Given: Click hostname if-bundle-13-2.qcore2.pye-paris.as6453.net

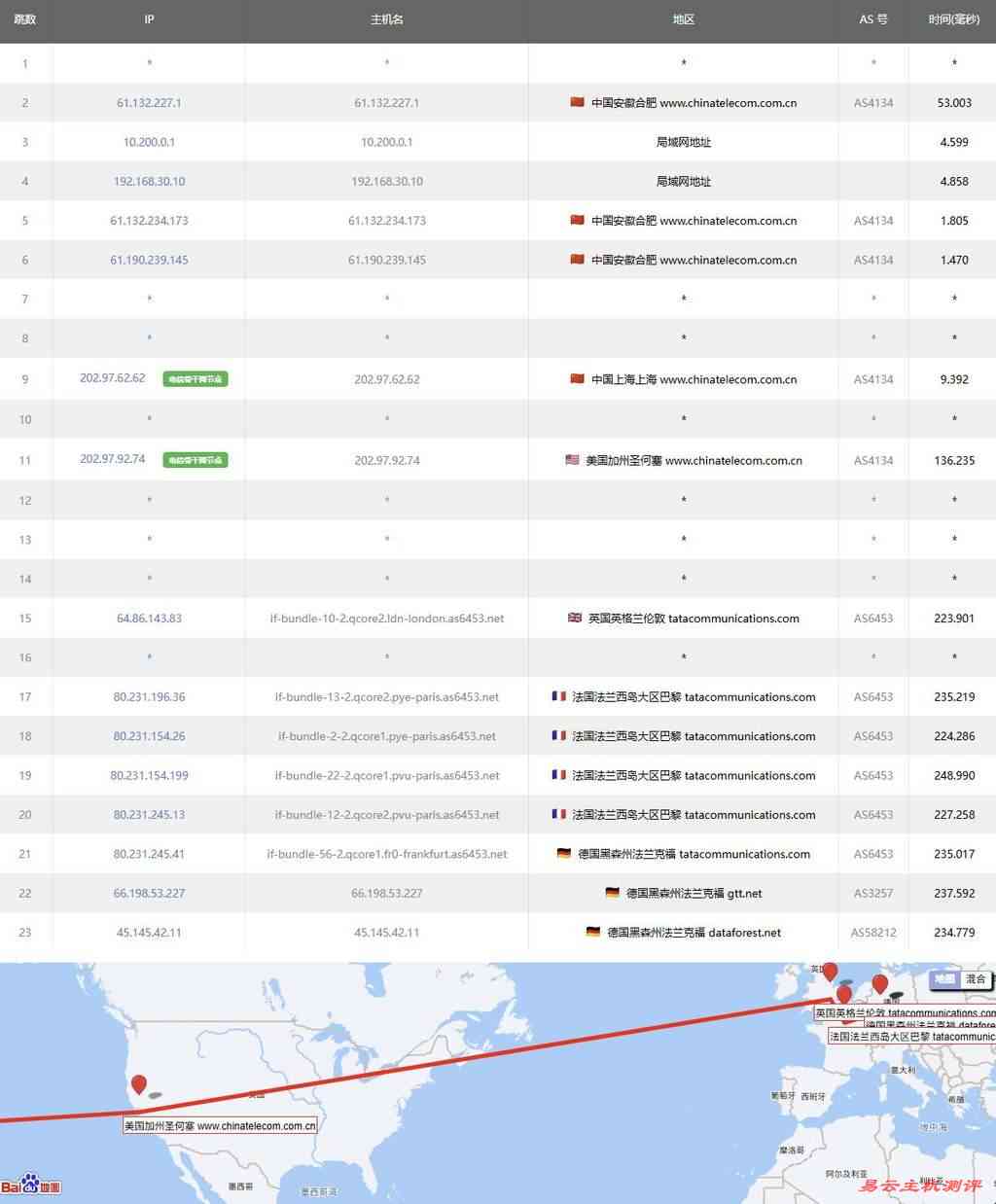Looking at the screenshot, I should coord(387,697).
